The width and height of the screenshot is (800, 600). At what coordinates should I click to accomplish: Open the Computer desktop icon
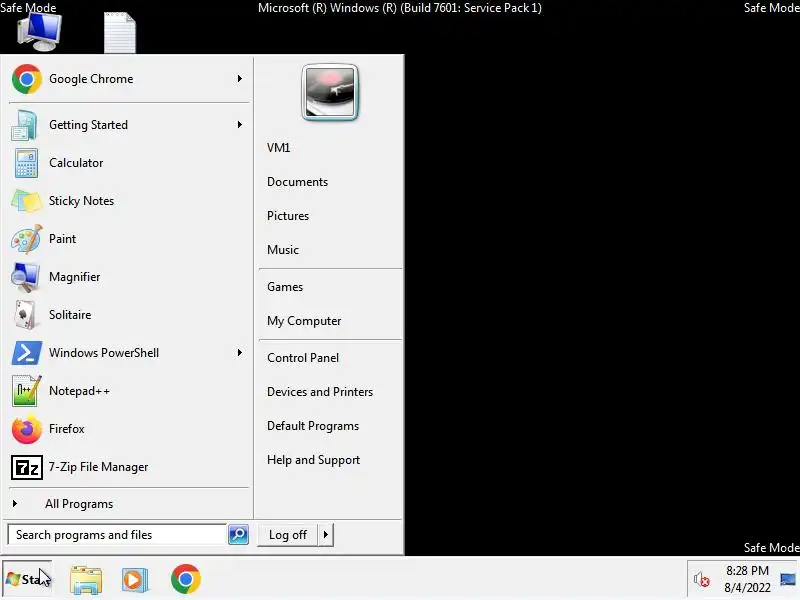click(x=39, y=31)
